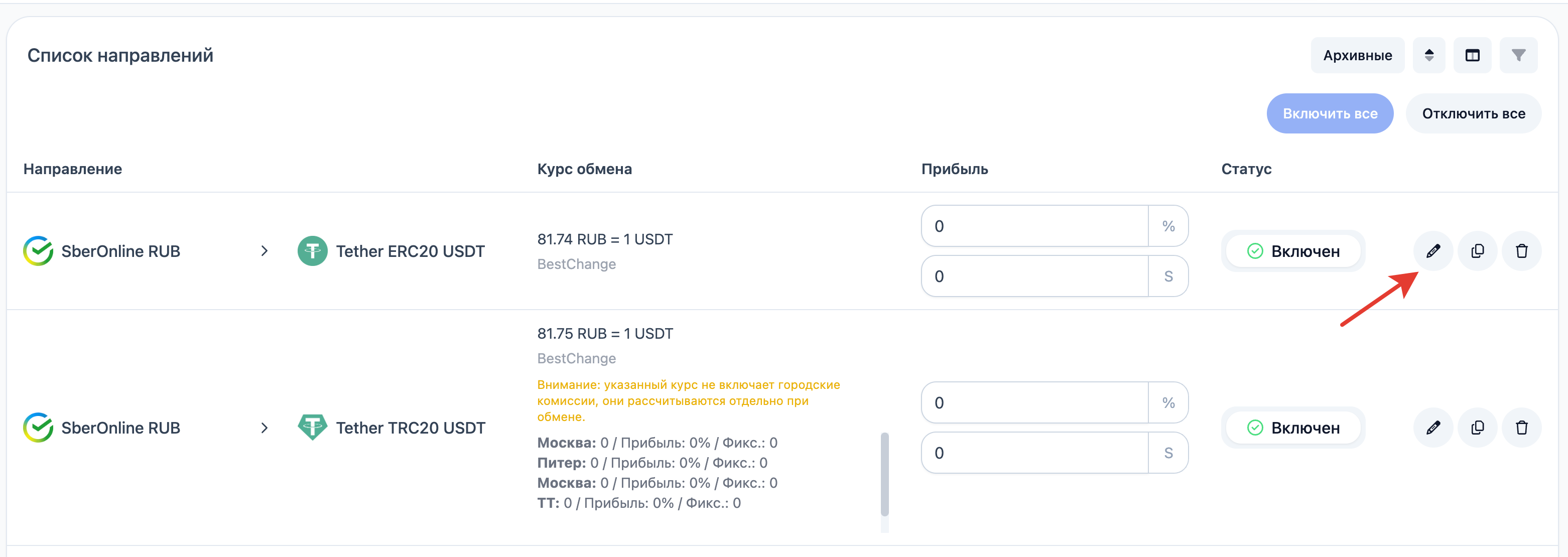
Task: Open the column layout icon
Action: [x=1472, y=55]
